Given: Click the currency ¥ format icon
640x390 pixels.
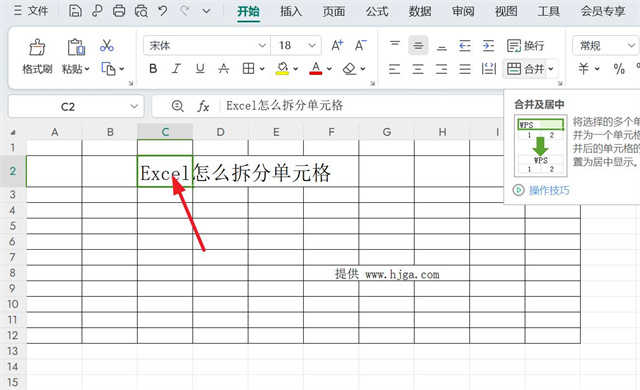Looking at the screenshot, I should point(583,69).
